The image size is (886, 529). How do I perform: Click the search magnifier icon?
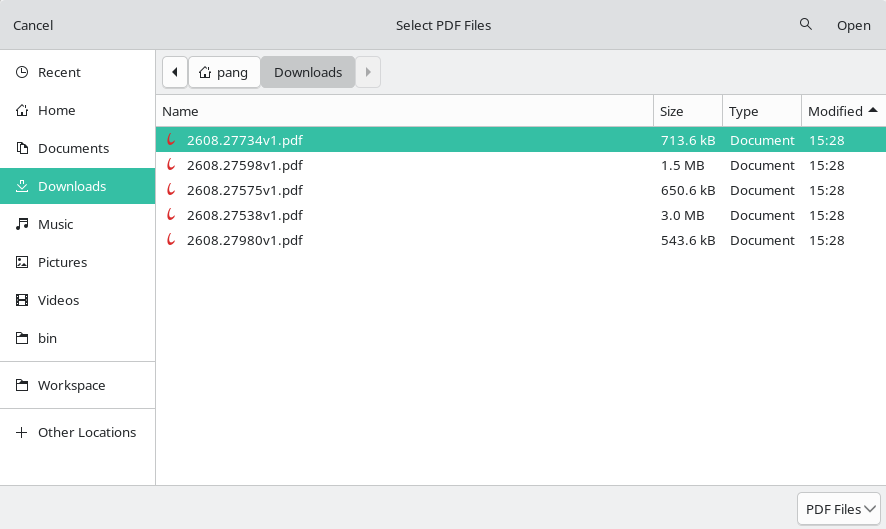click(806, 24)
